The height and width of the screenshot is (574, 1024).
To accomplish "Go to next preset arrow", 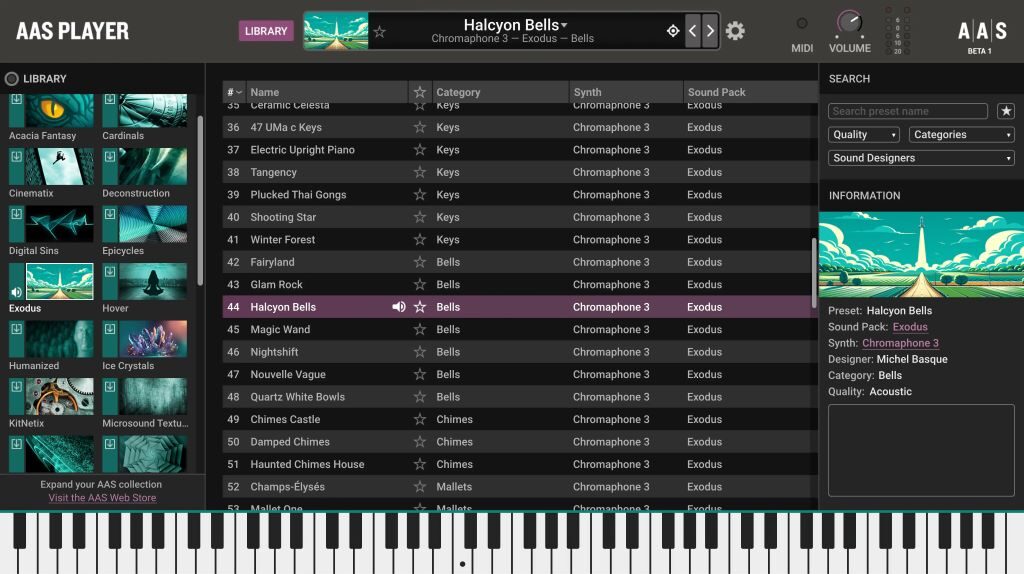I will click(x=710, y=31).
